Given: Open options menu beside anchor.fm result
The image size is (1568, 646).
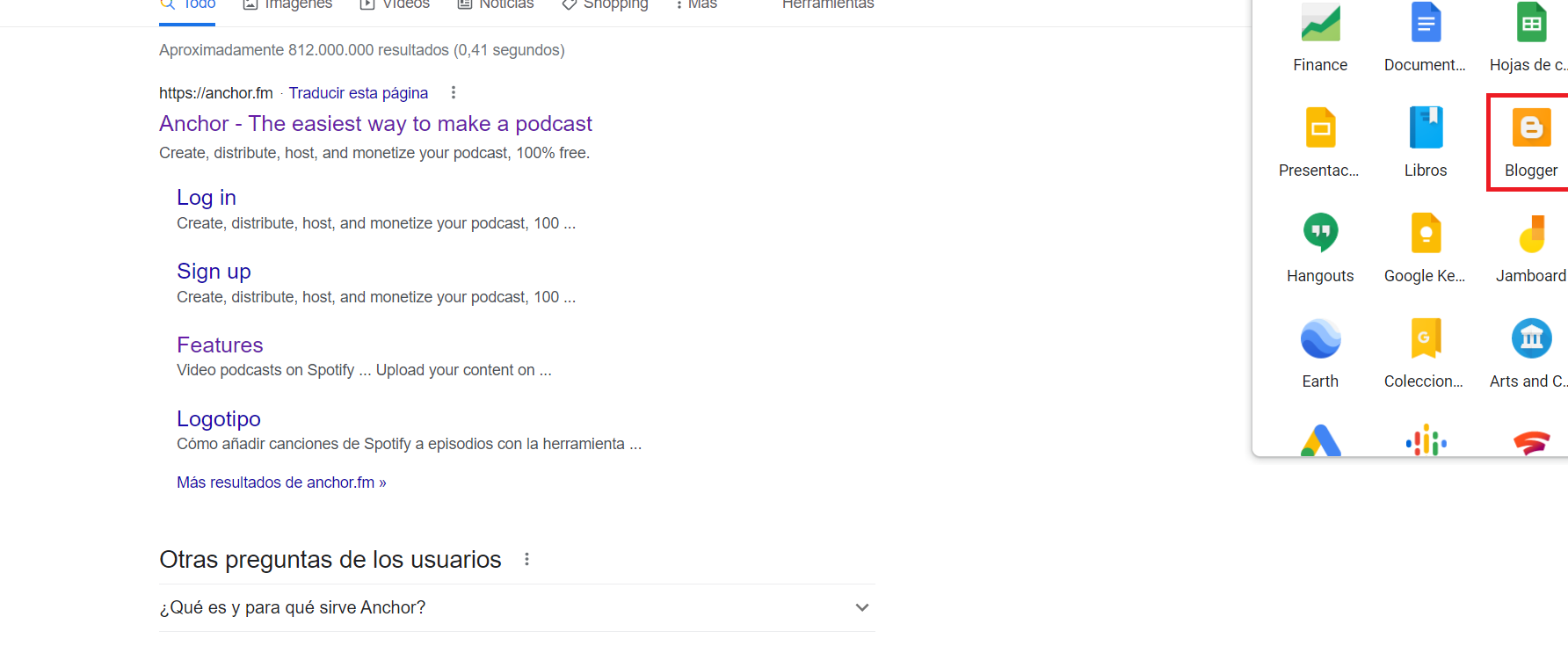Looking at the screenshot, I should click(454, 92).
